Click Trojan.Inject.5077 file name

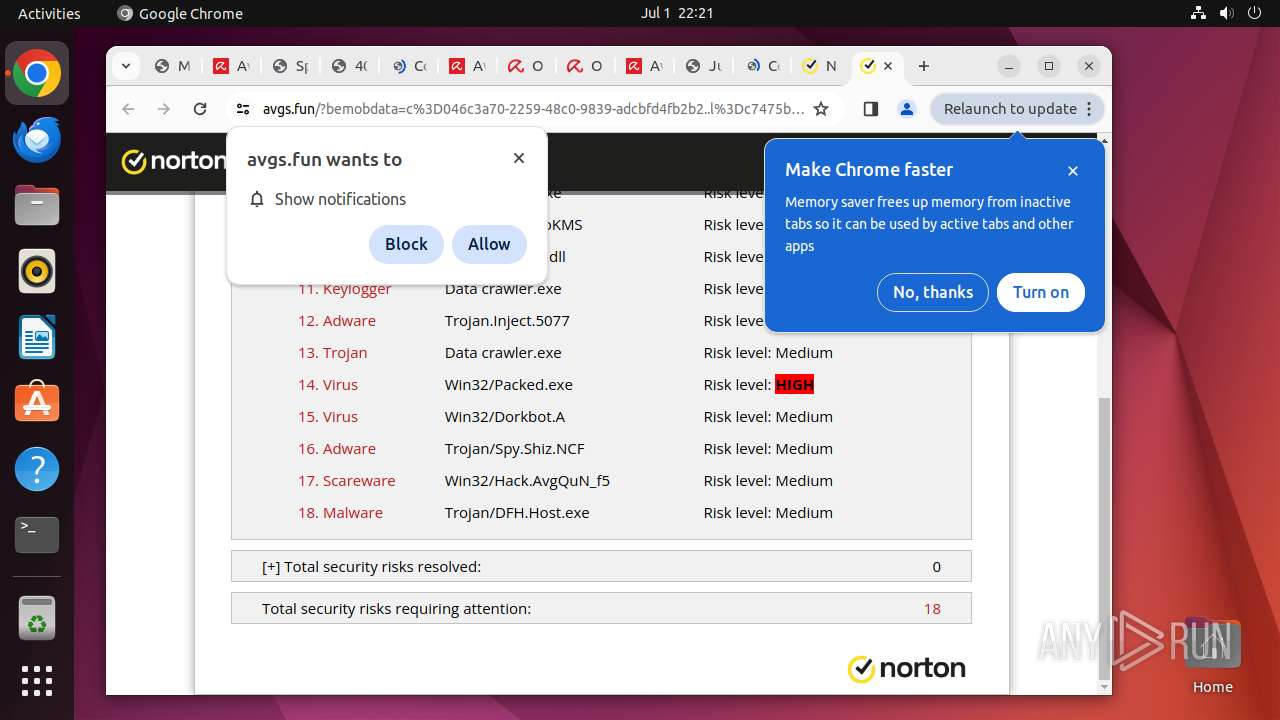(x=507, y=320)
